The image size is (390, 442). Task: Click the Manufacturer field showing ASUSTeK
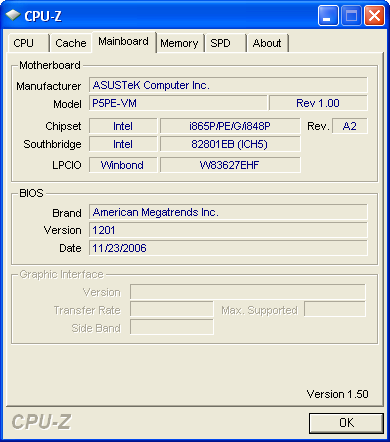pos(228,85)
